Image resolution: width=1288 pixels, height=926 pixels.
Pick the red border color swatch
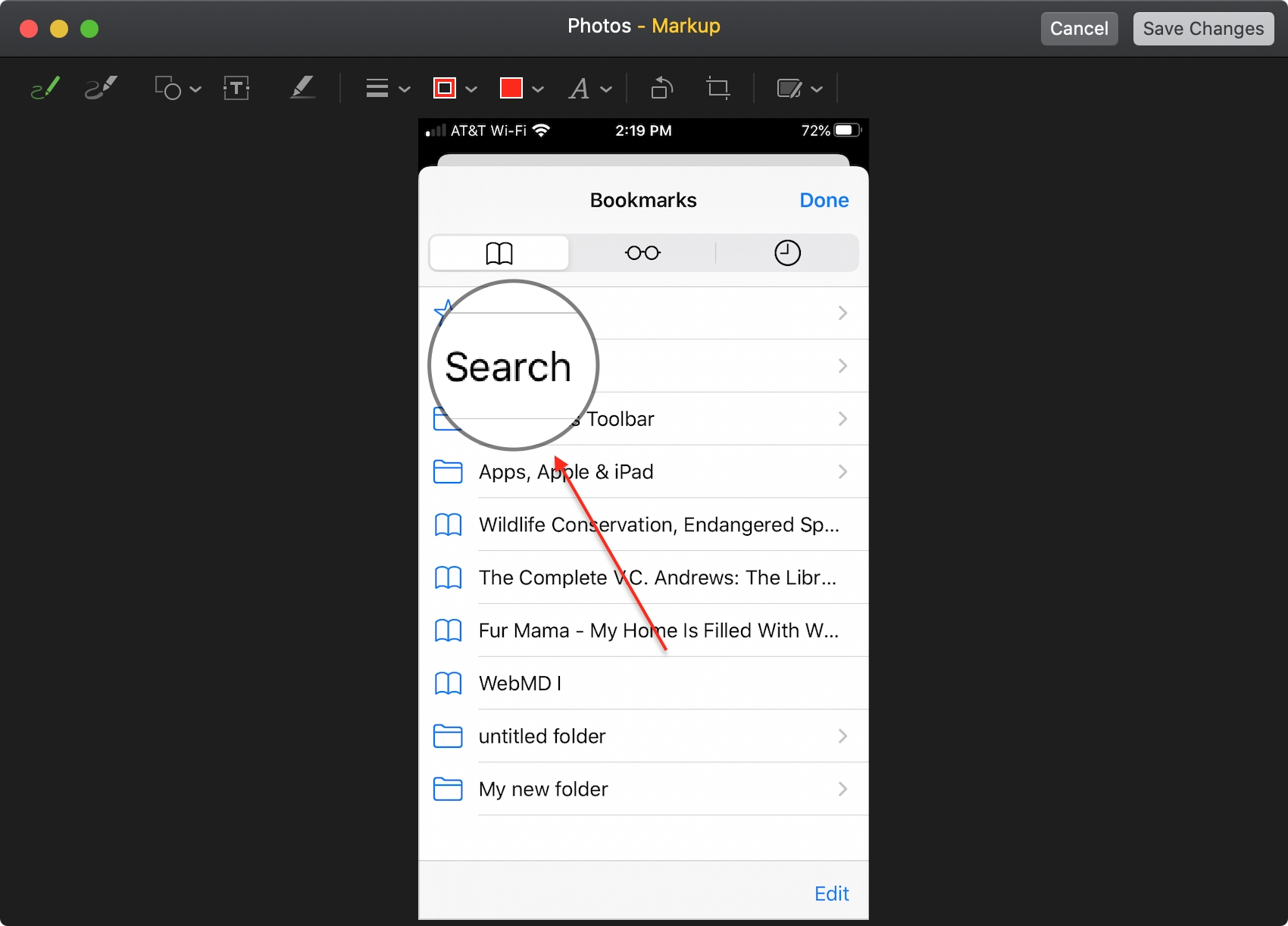(x=445, y=89)
